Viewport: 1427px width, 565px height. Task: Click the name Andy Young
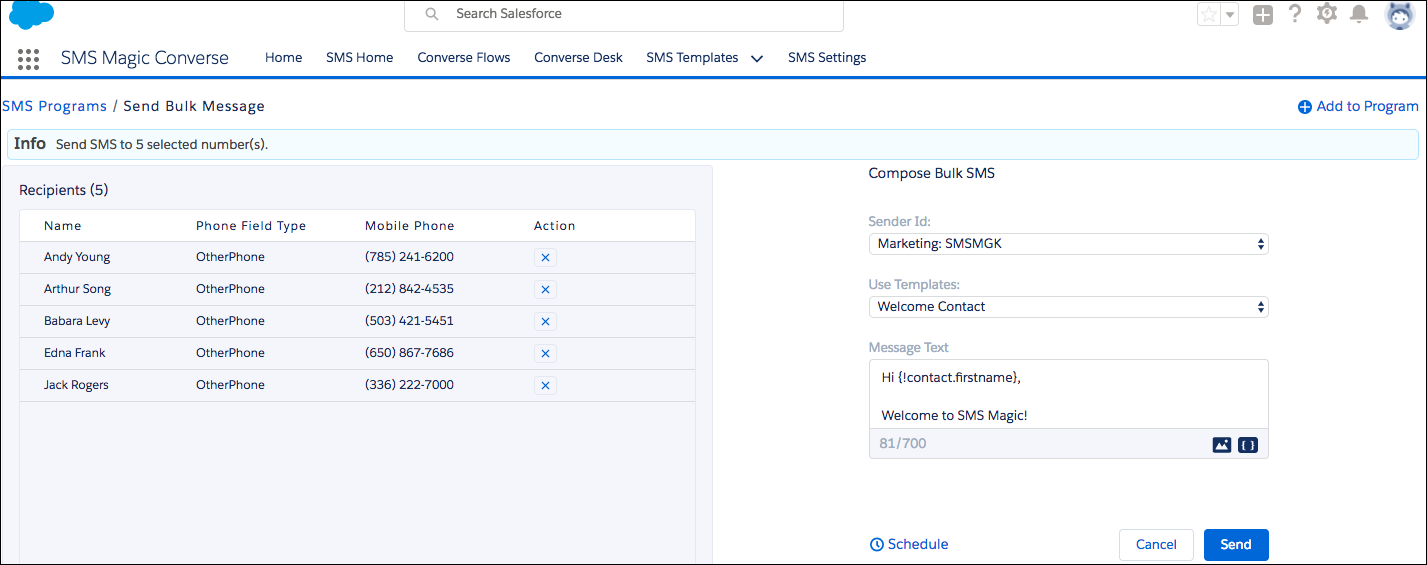(77, 257)
